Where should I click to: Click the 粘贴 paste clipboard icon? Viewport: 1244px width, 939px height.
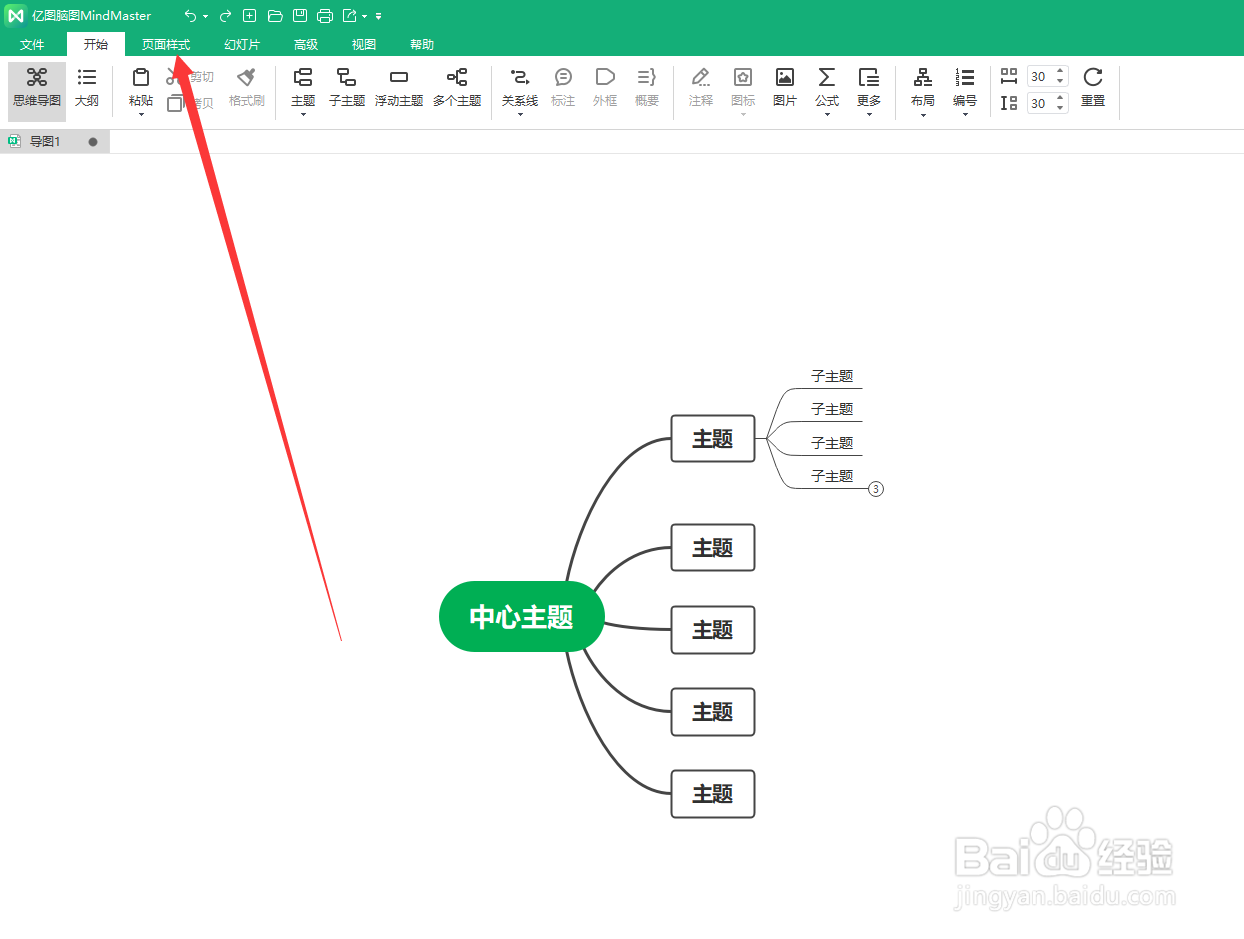click(x=141, y=78)
